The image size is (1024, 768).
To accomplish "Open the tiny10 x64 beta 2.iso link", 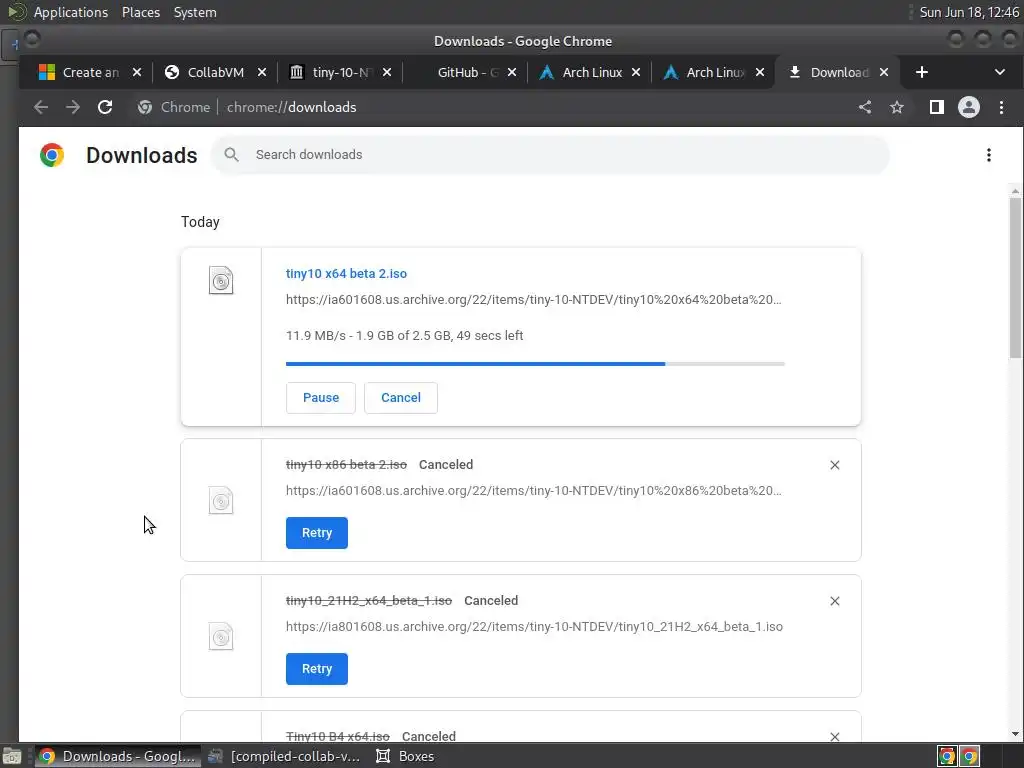I will click(x=346, y=274).
